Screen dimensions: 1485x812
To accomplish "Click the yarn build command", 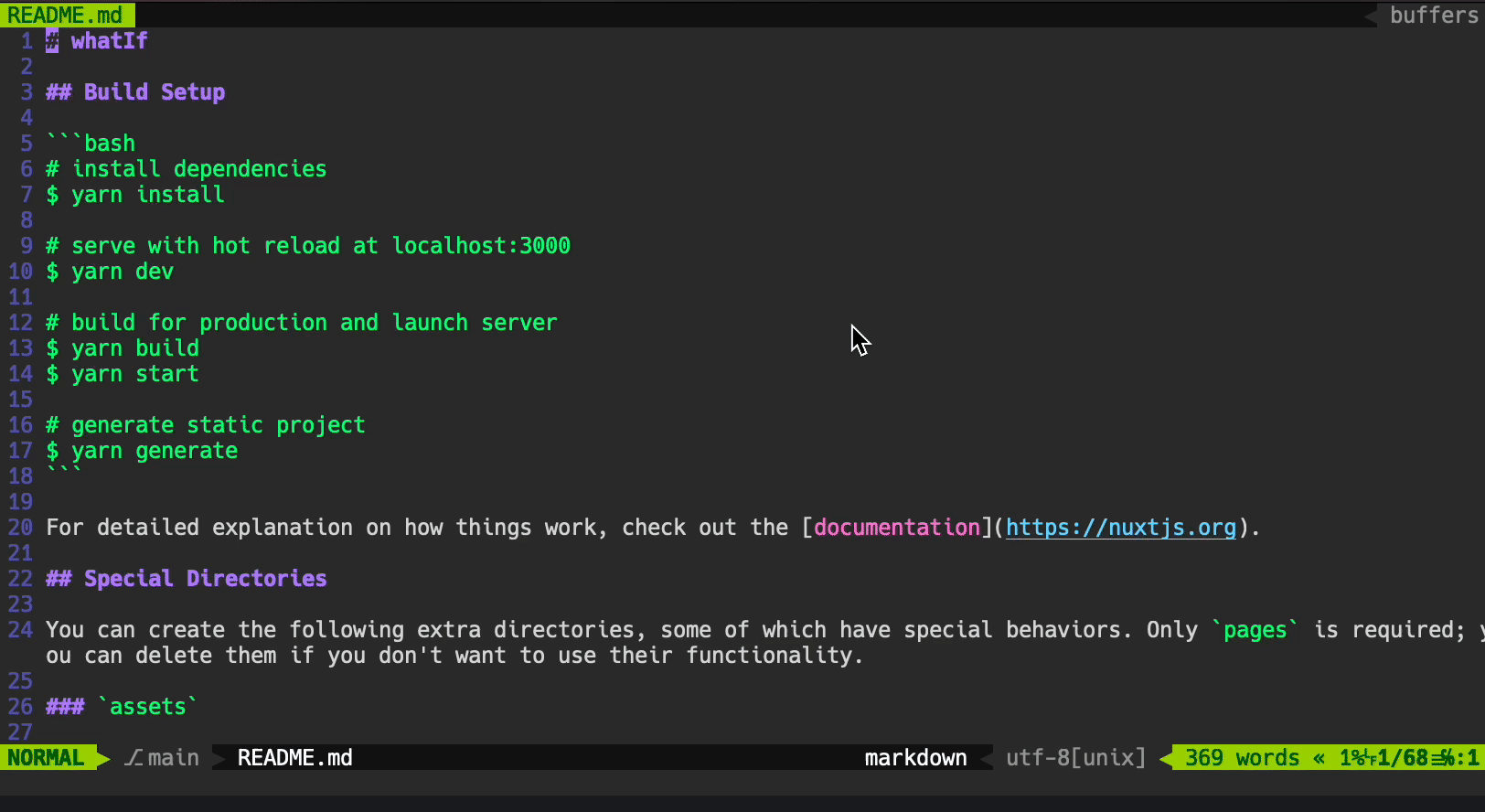I will pos(123,348).
